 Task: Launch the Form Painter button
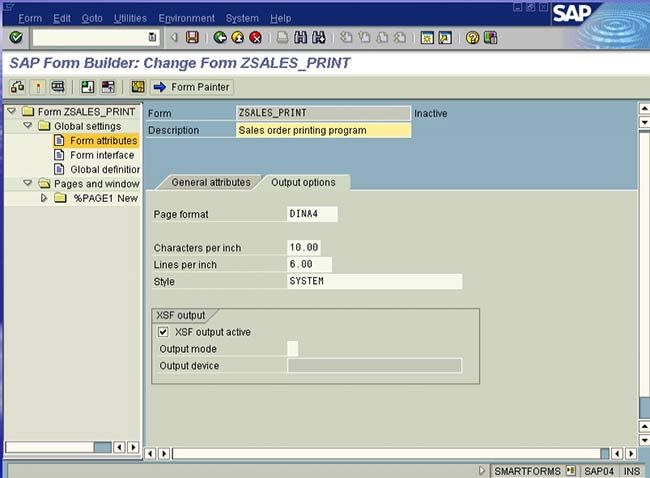click(192, 87)
